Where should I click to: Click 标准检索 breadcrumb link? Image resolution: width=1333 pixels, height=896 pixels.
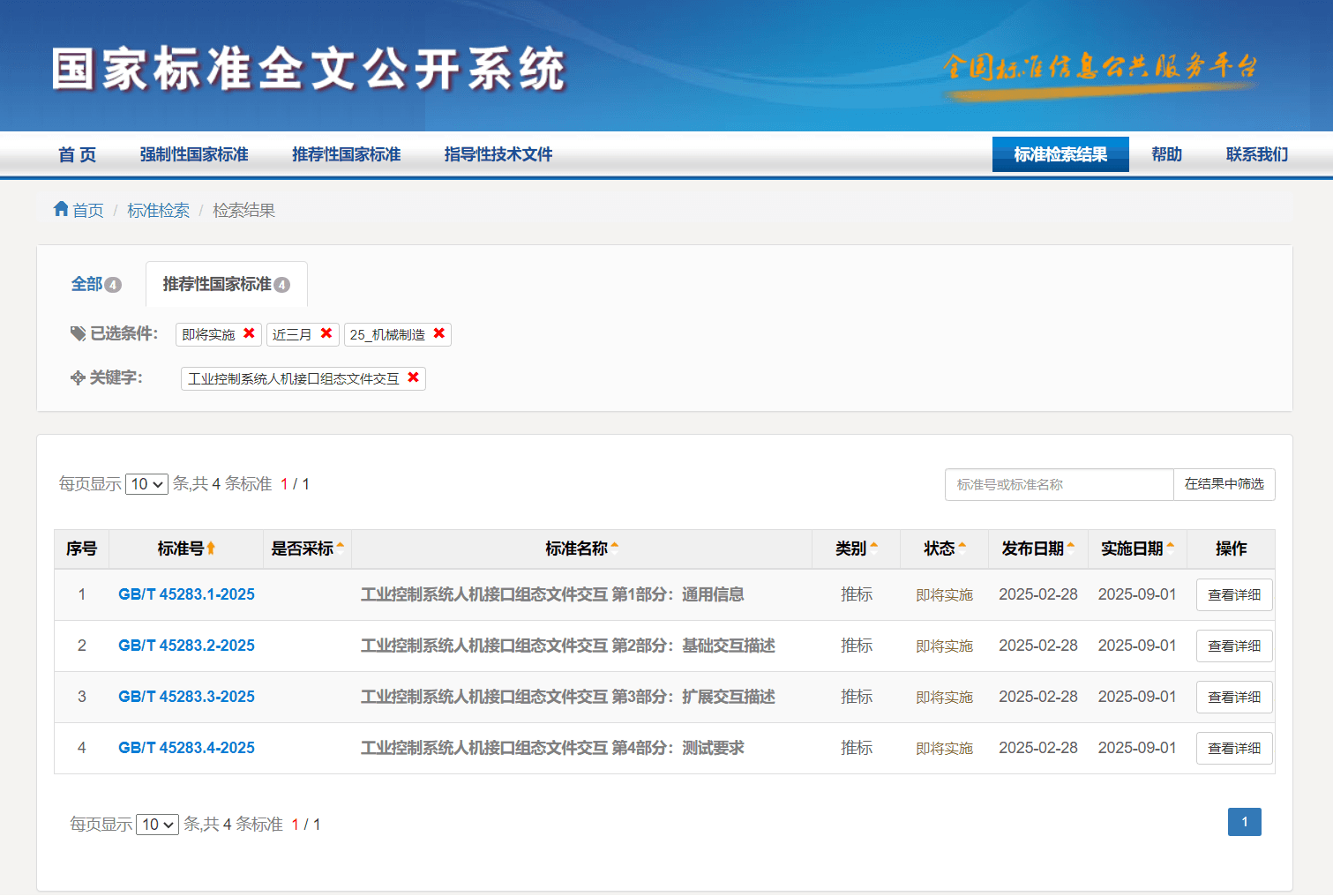point(158,210)
